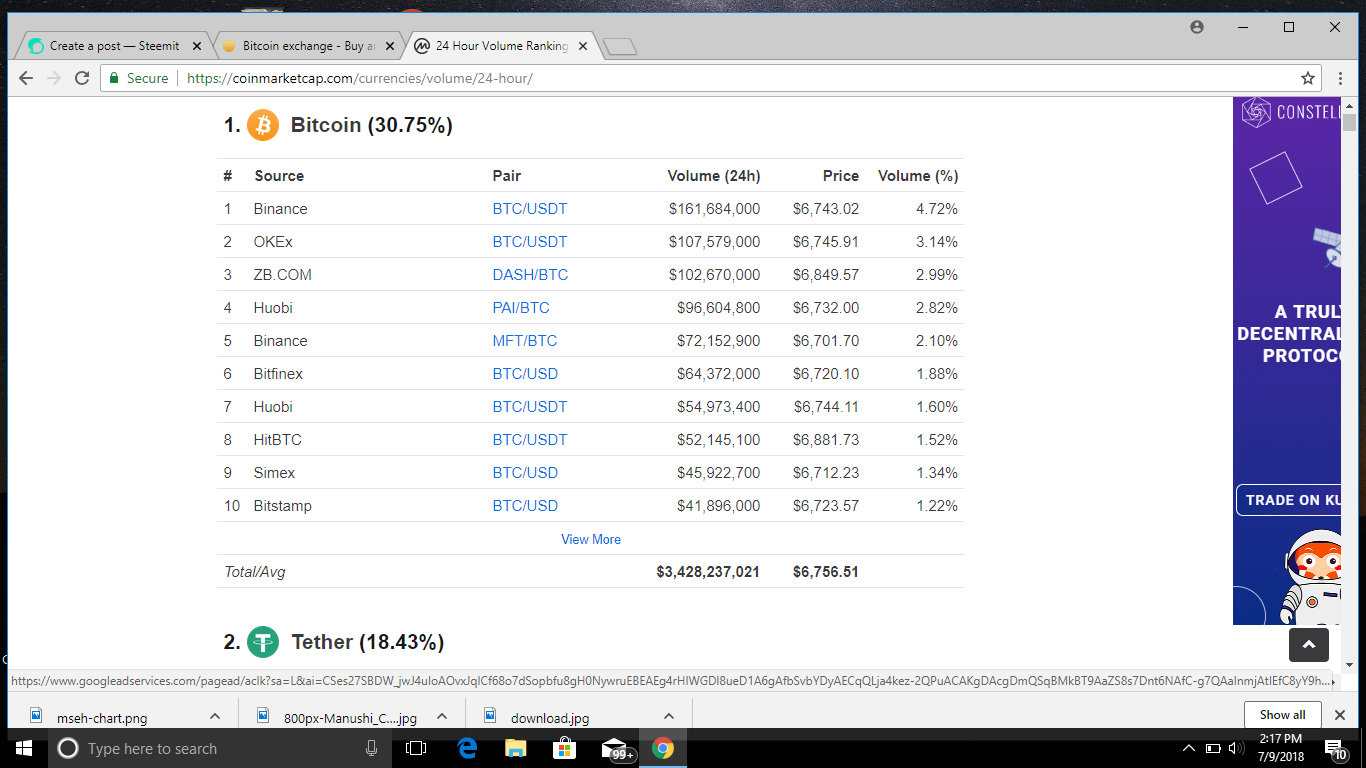Open OKEx BTC/USDT pair link
Viewport: 1366px width, 768px height.
[x=530, y=242]
